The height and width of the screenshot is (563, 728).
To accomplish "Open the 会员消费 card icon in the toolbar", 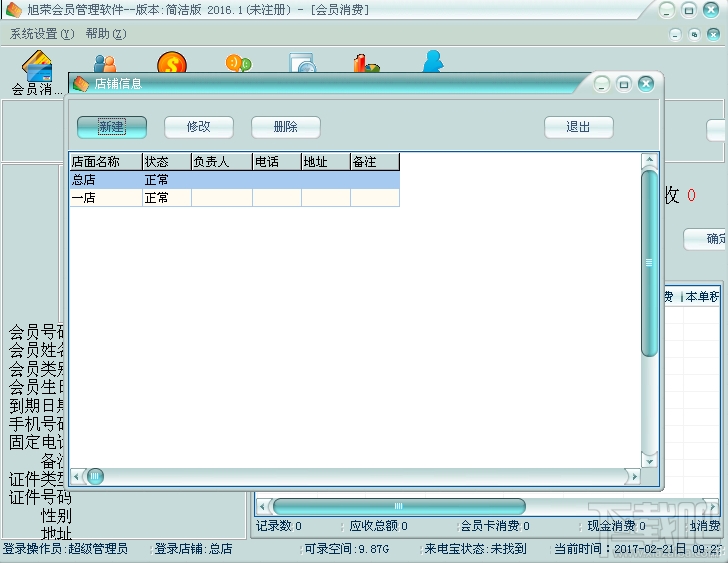I will 37,71.
